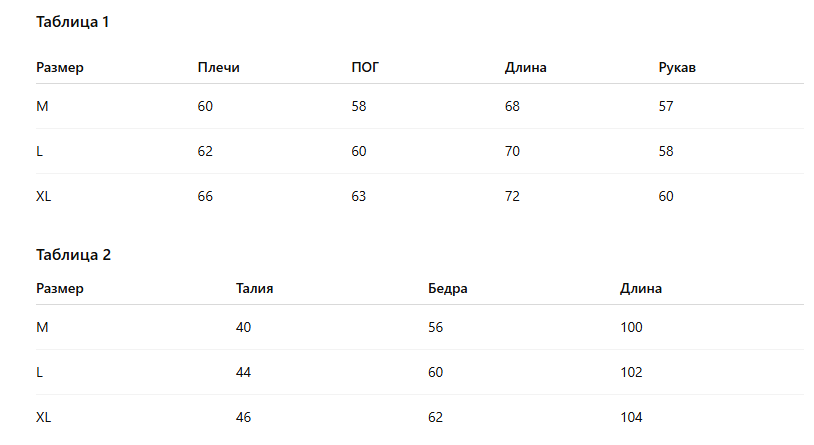Click the value 66 in the Плечи column
This screenshot has width=814, height=445.
pos(206,197)
